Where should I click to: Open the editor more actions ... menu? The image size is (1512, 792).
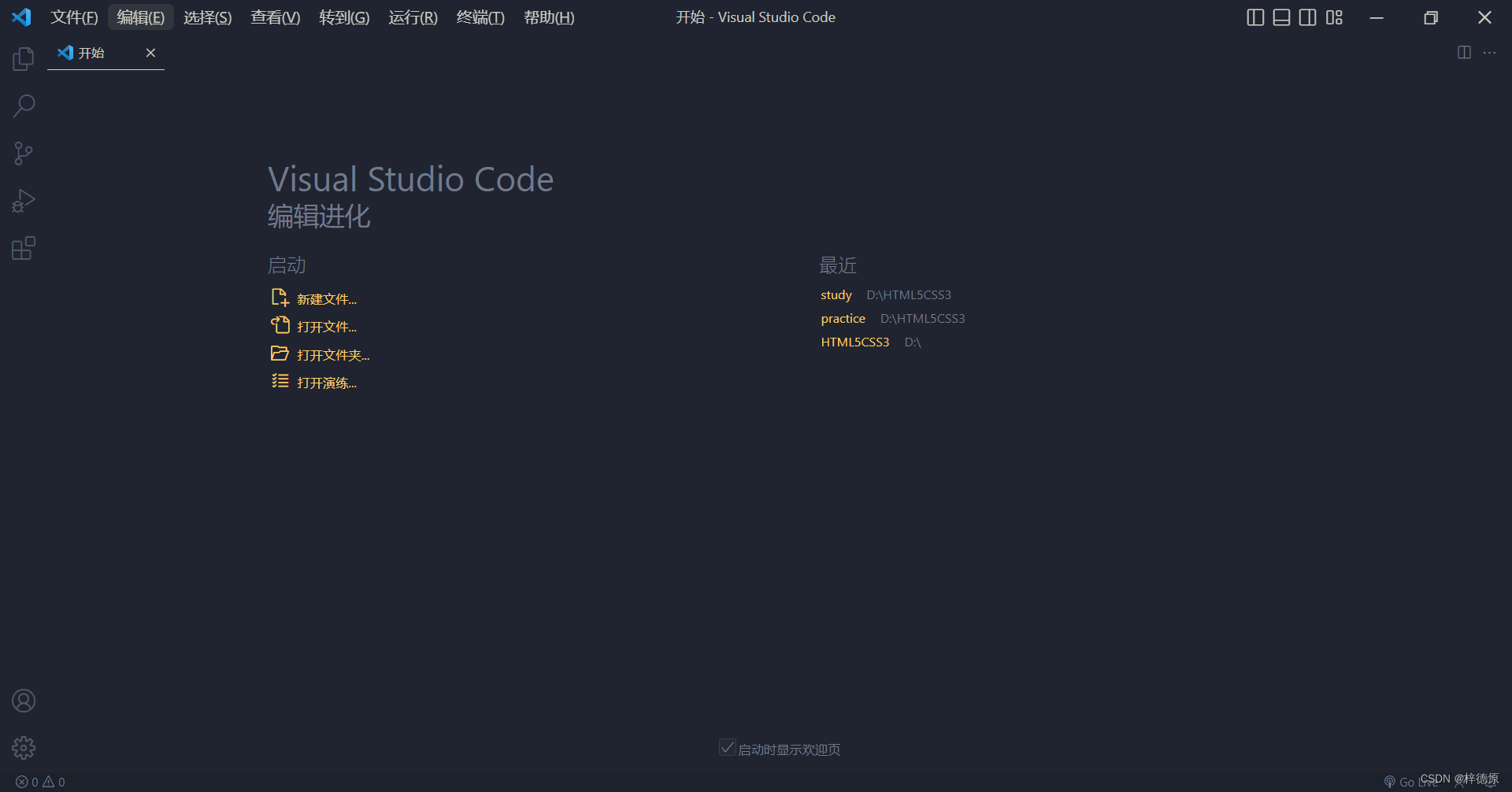[x=1490, y=53]
